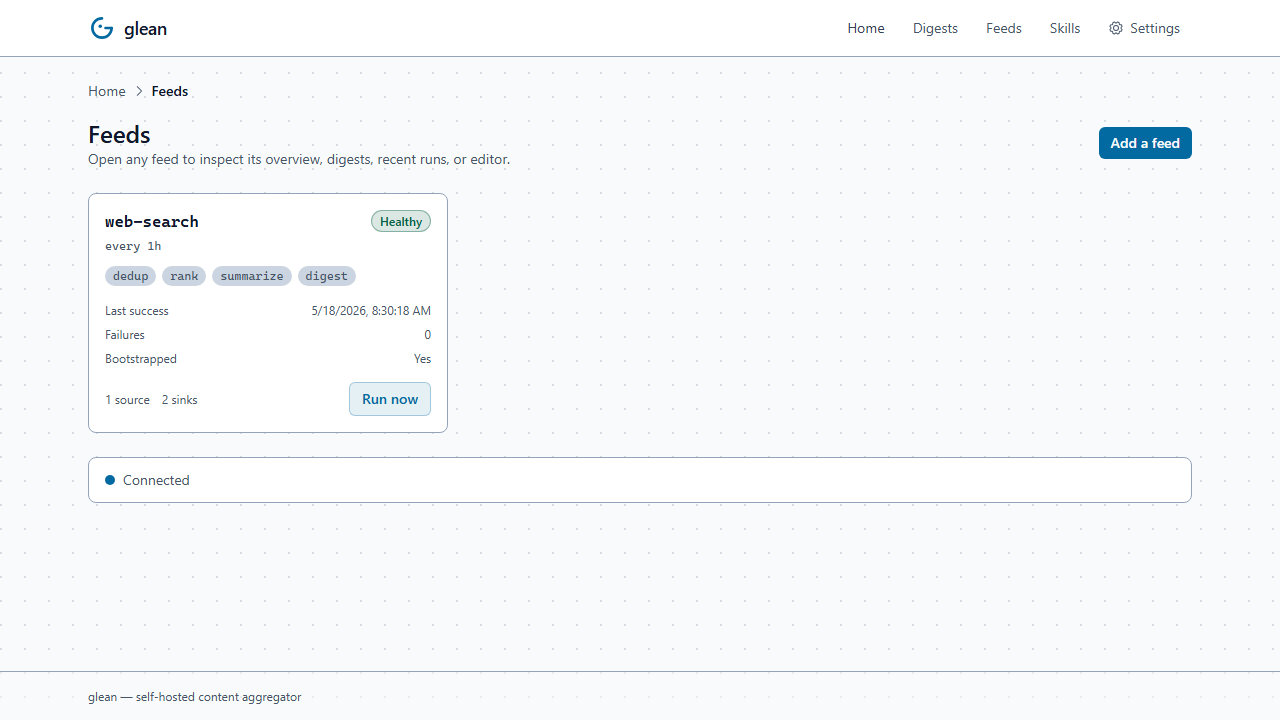Click the 'Feeds' page heading
Screen dimensions: 1280x720
[119, 135]
